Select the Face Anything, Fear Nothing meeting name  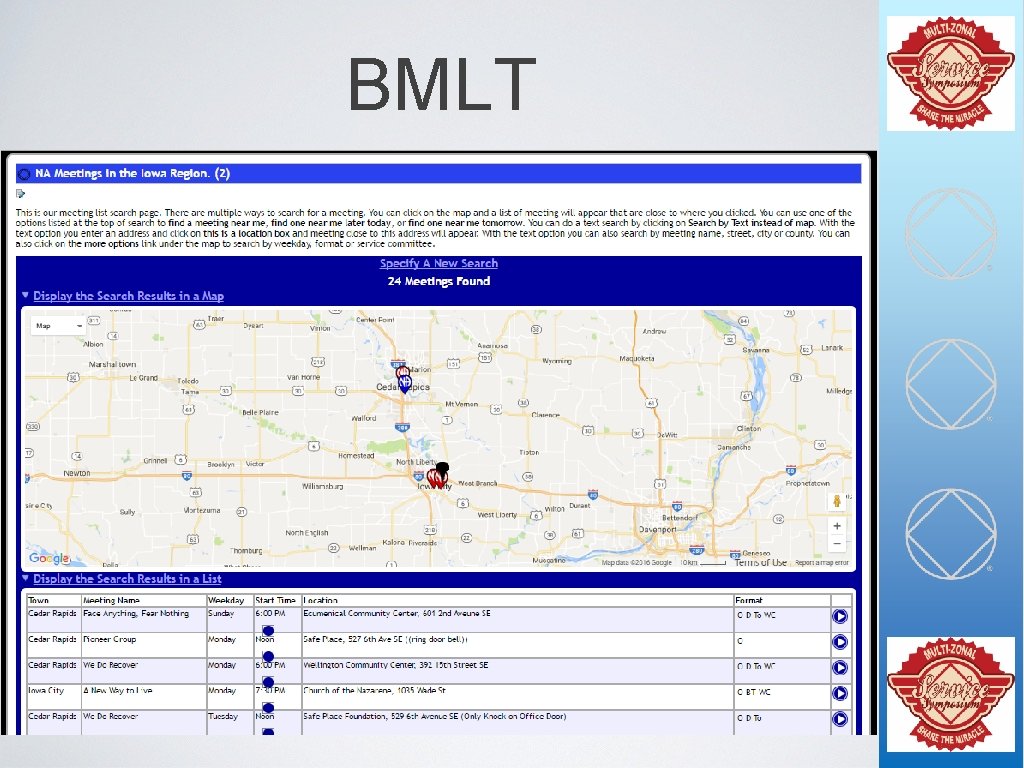[136, 614]
